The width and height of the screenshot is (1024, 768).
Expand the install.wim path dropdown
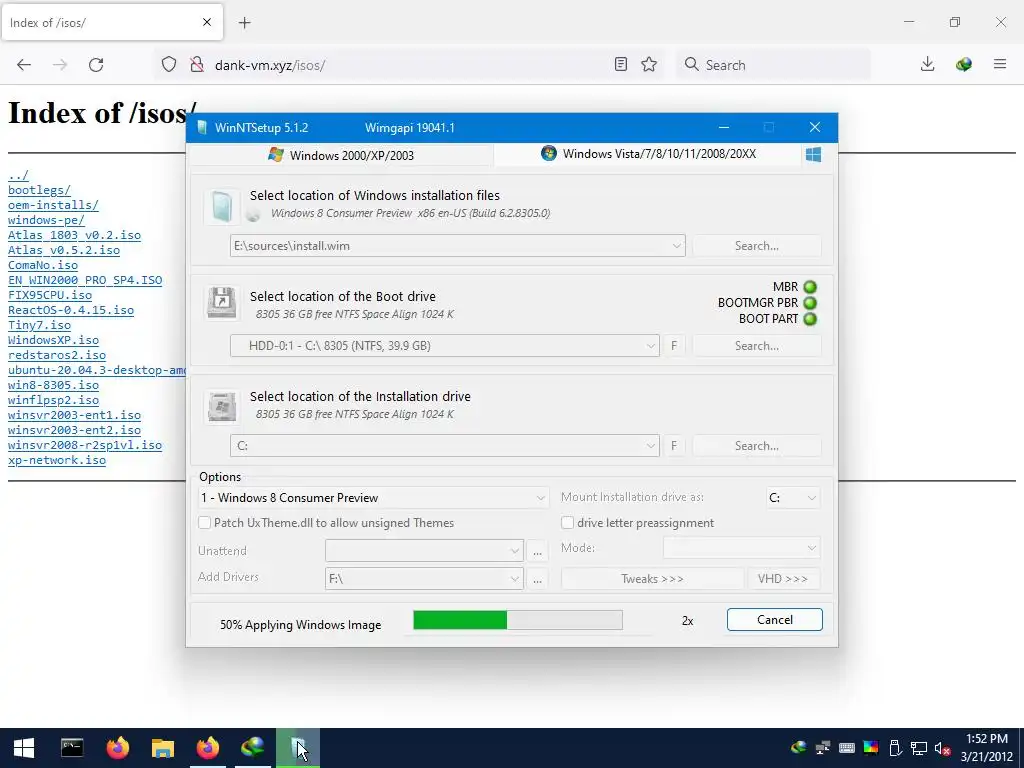coord(677,246)
